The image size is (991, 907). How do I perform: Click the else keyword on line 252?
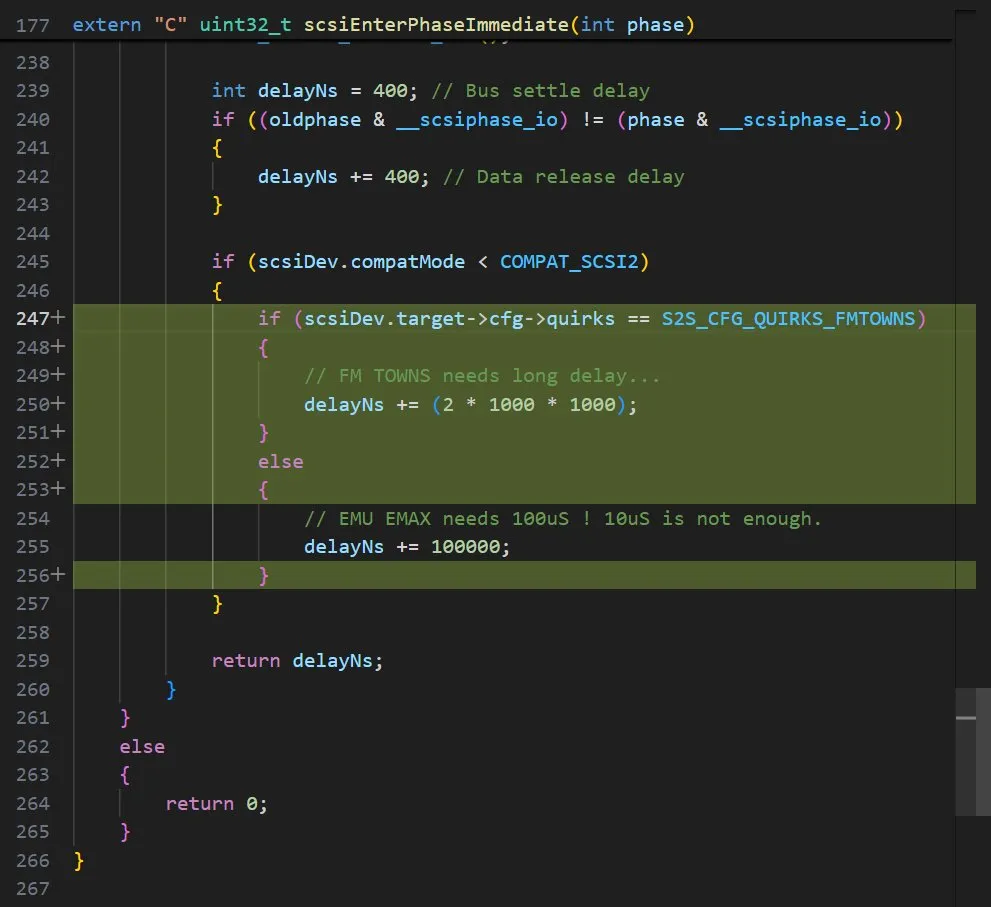(x=281, y=461)
